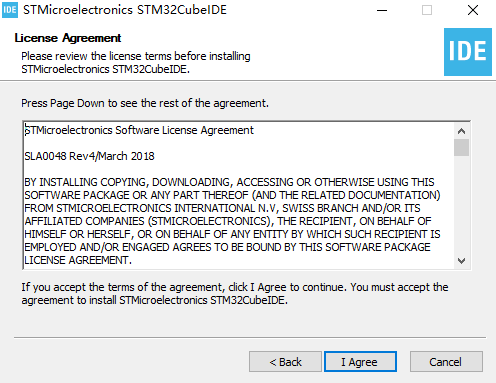Screen dimensions: 496x383
Task: Cancel the STM32CubeIDE installation
Action: tap(446, 362)
